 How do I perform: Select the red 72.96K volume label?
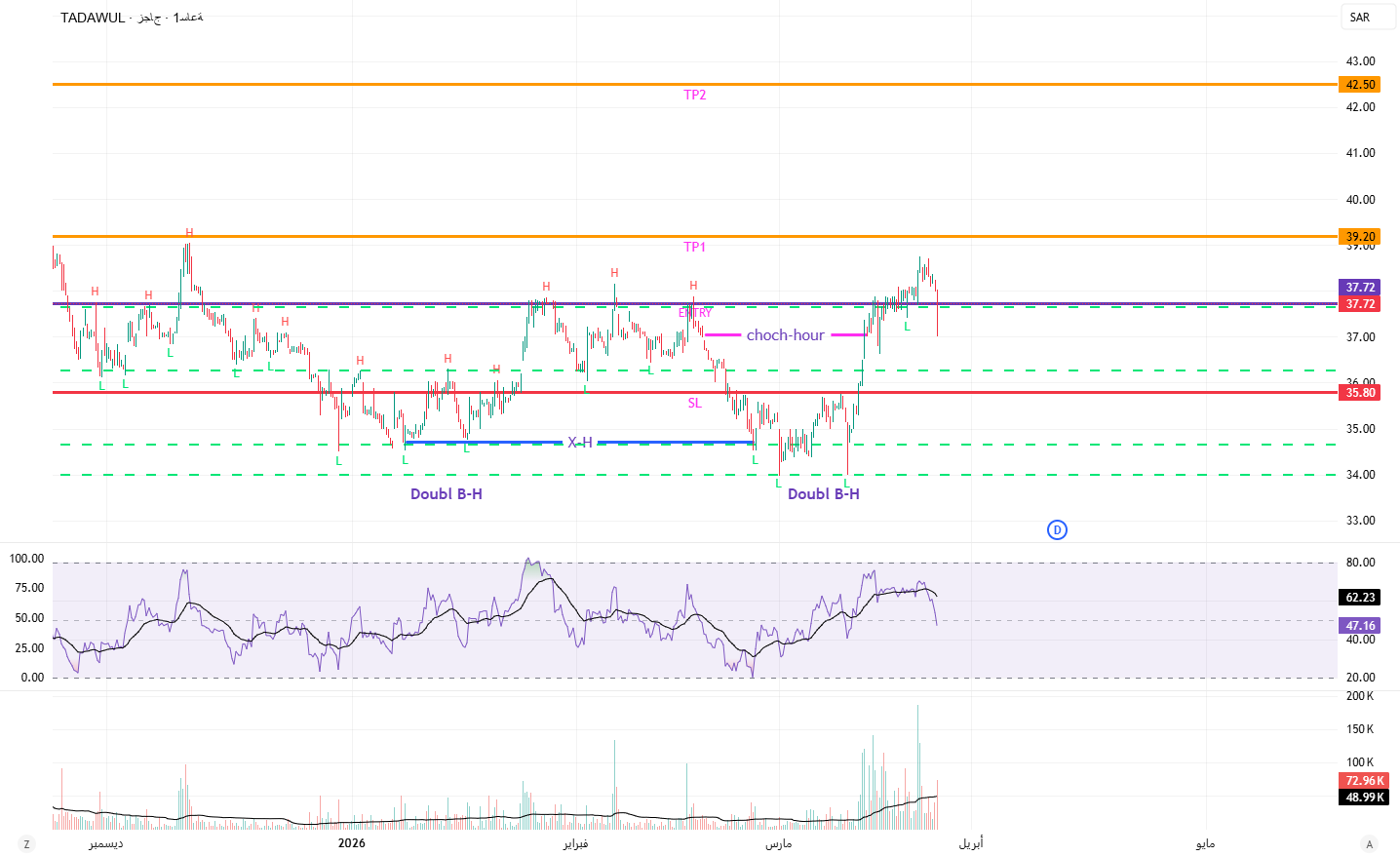click(1364, 781)
